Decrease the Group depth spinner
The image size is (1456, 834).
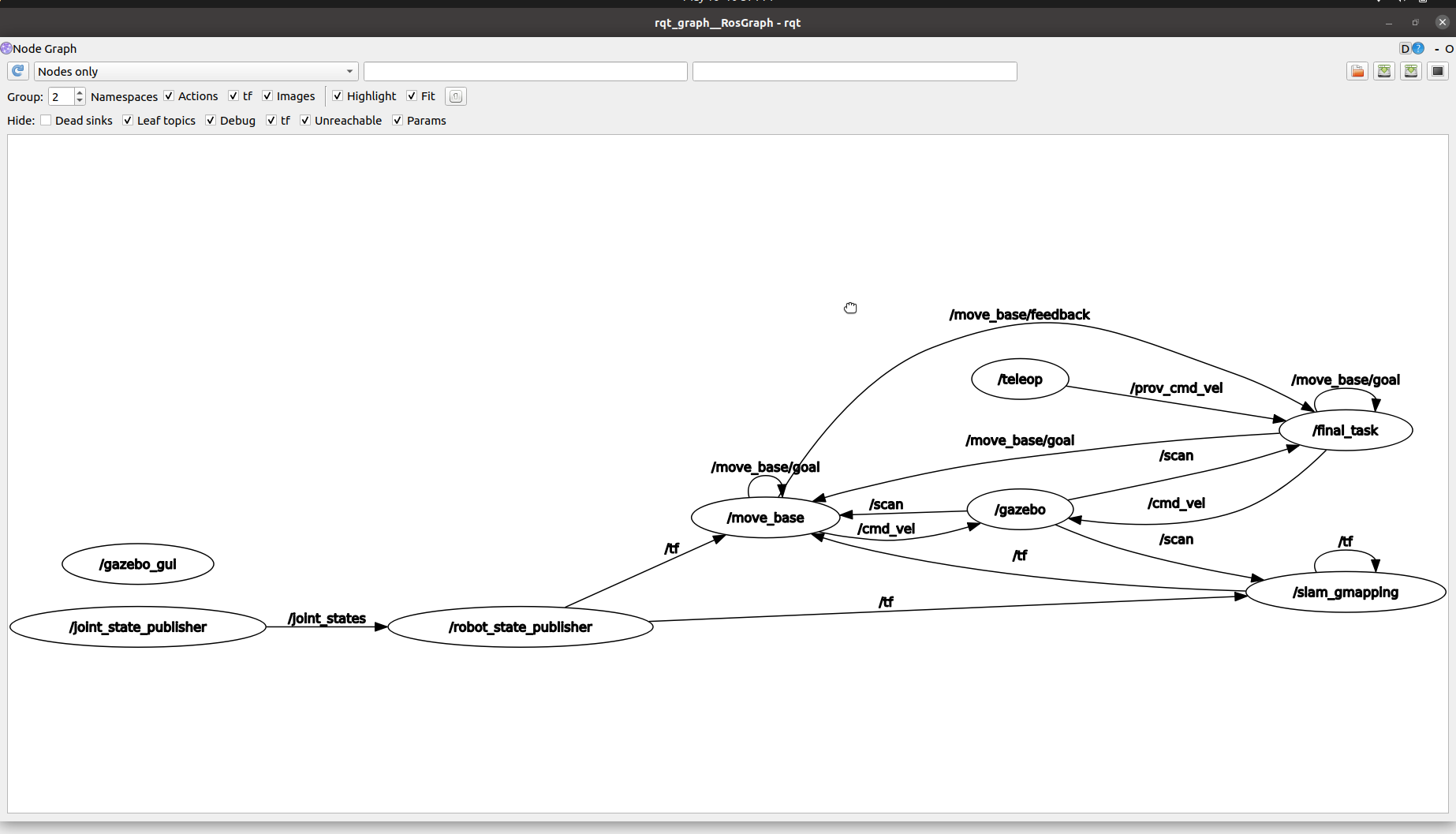(x=80, y=100)
